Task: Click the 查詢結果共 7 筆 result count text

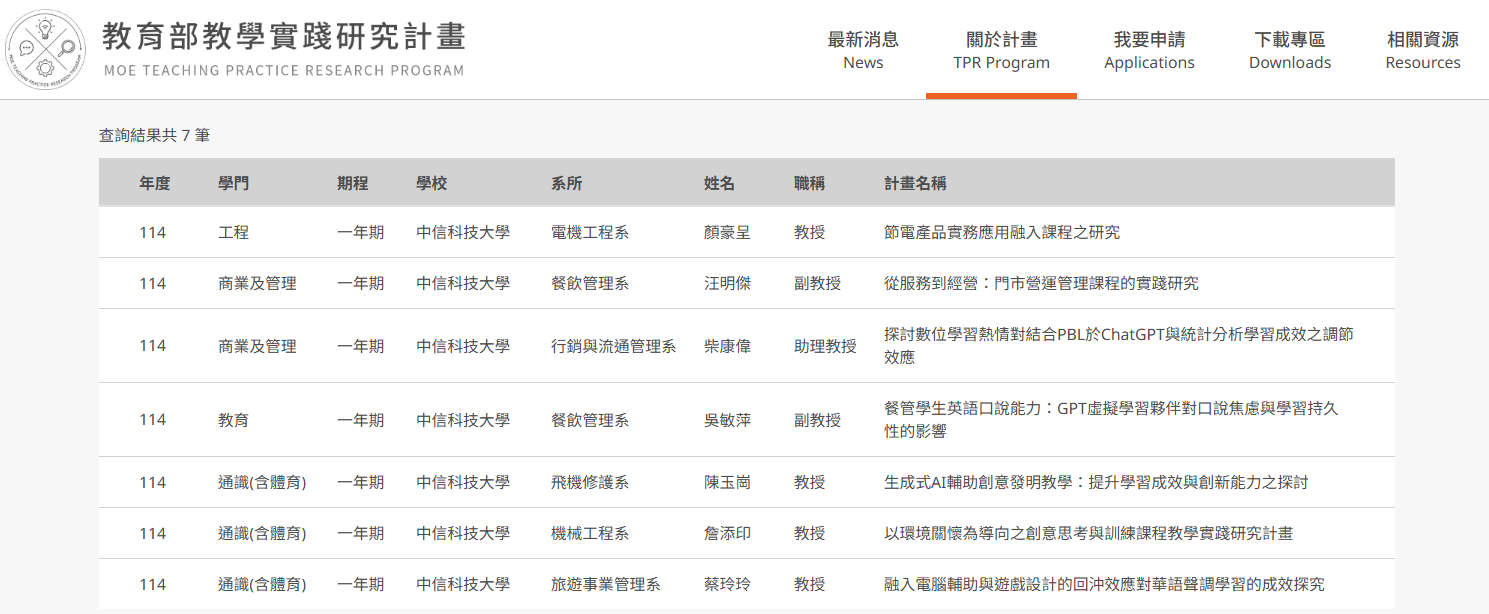Action: click(154, 135)
